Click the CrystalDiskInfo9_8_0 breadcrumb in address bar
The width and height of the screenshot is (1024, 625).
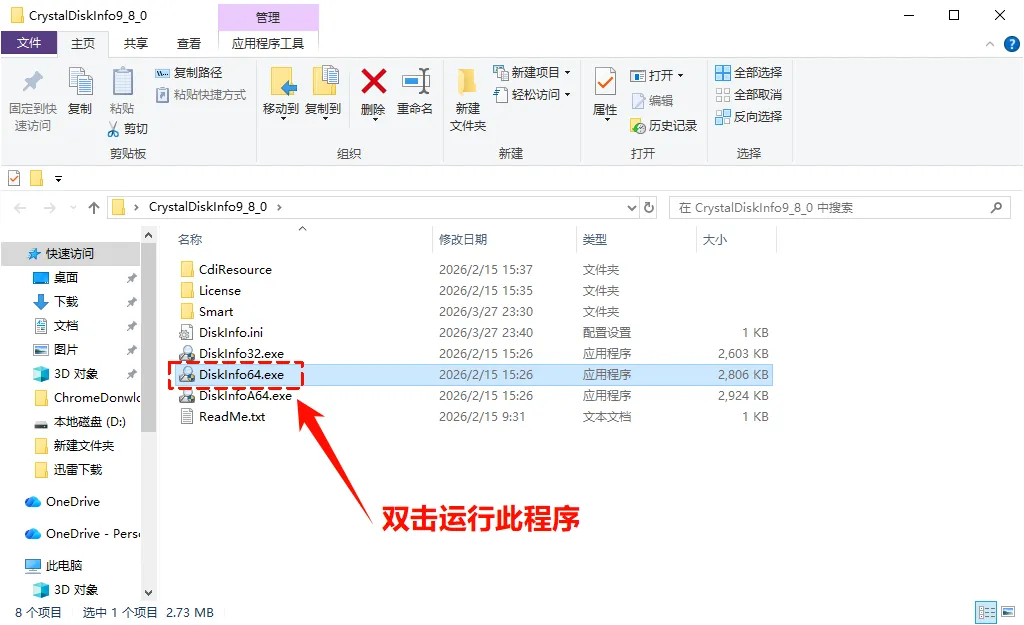(x=208, y=207)
